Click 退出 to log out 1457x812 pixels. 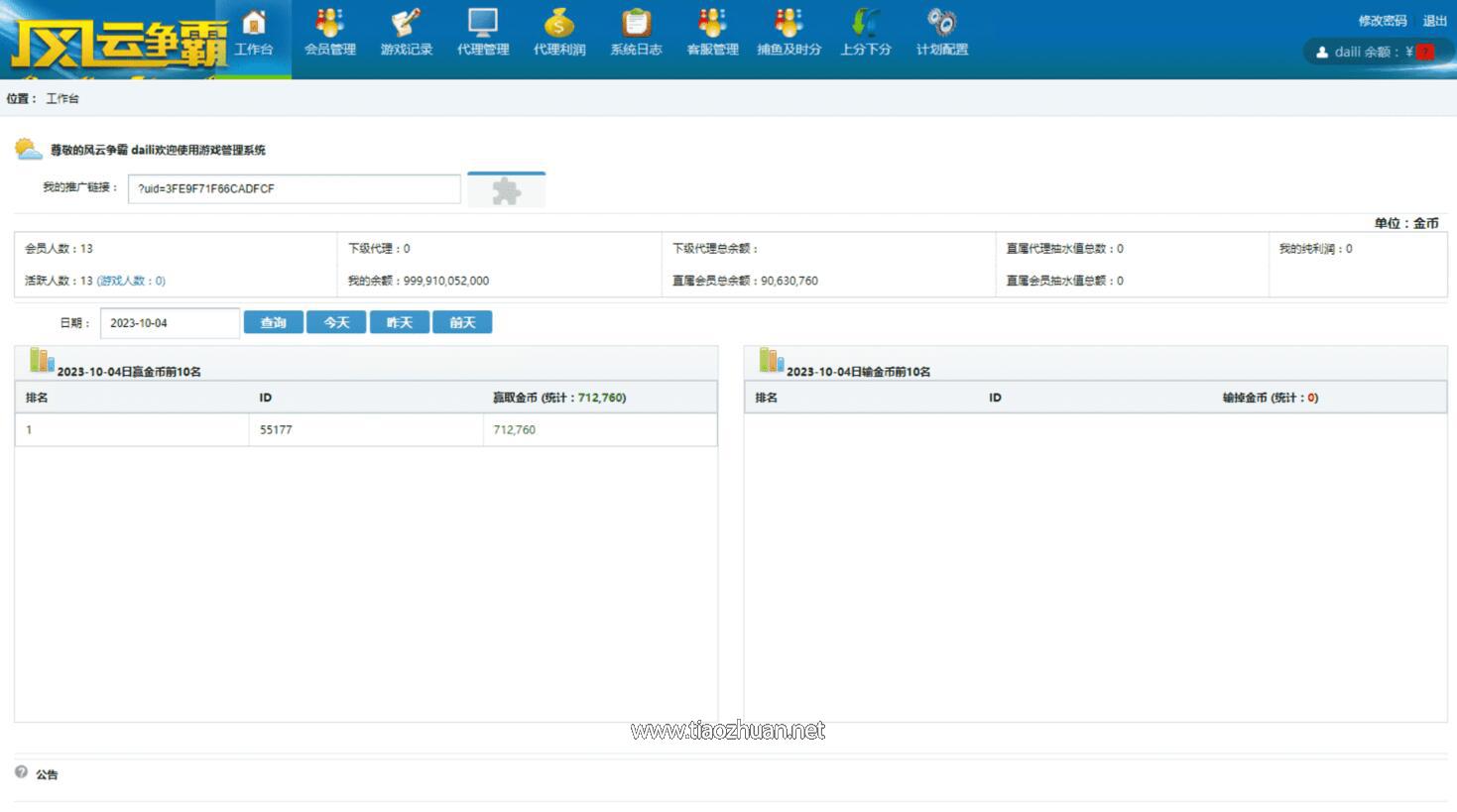1435,21
